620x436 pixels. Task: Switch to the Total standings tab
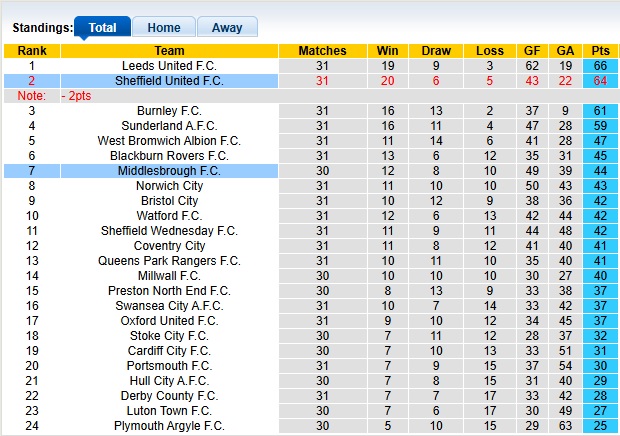(102, 28)
